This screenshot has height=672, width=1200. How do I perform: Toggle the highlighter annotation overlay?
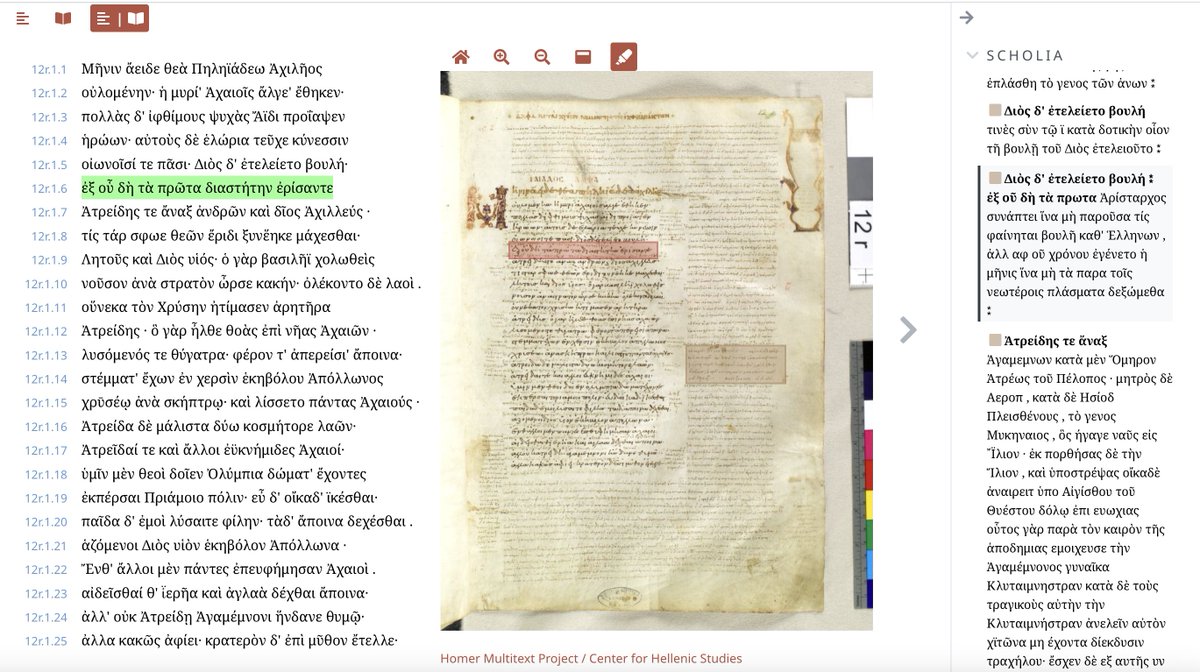point(623,57)
